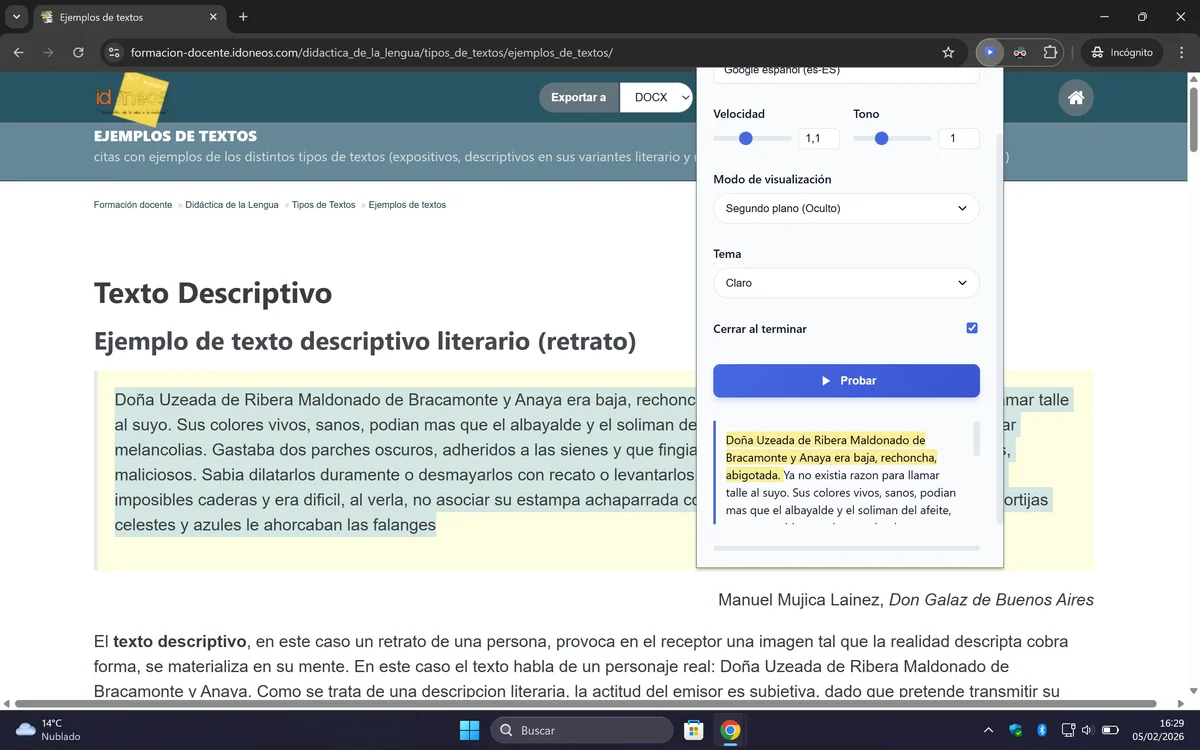Open the browser Extensions puzzle icon

point(1049,52)
